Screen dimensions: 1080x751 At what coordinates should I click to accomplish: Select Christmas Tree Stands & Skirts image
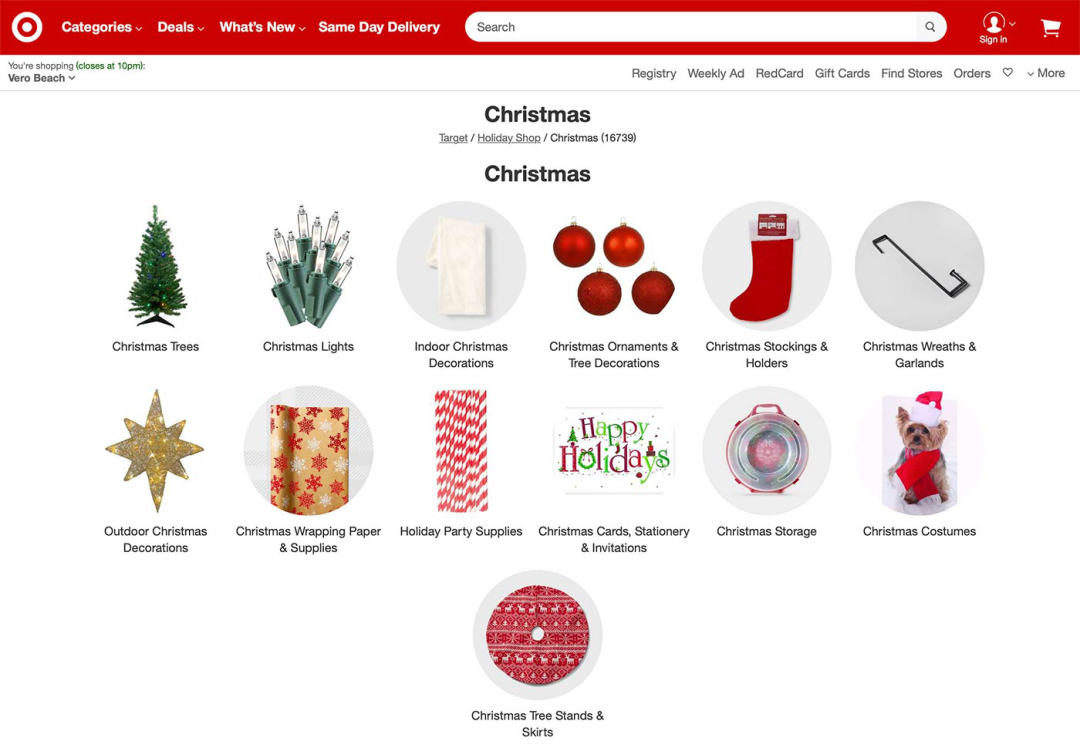point(538,635)
